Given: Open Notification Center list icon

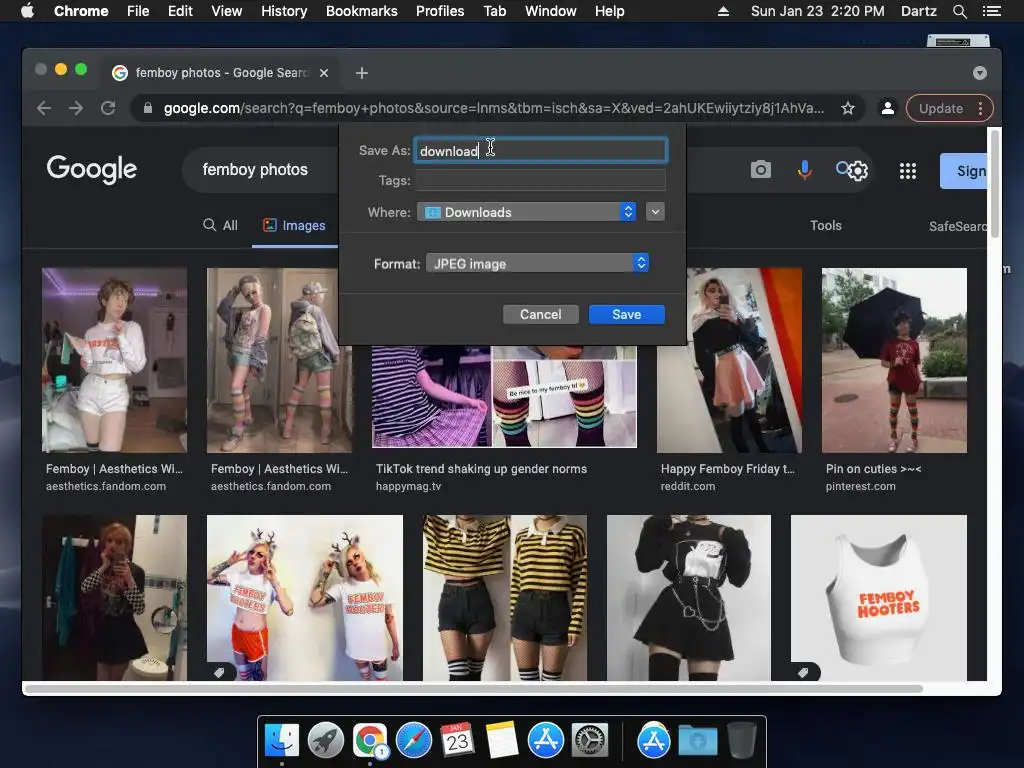Looking at the screenshot, I should coord(991,11).
